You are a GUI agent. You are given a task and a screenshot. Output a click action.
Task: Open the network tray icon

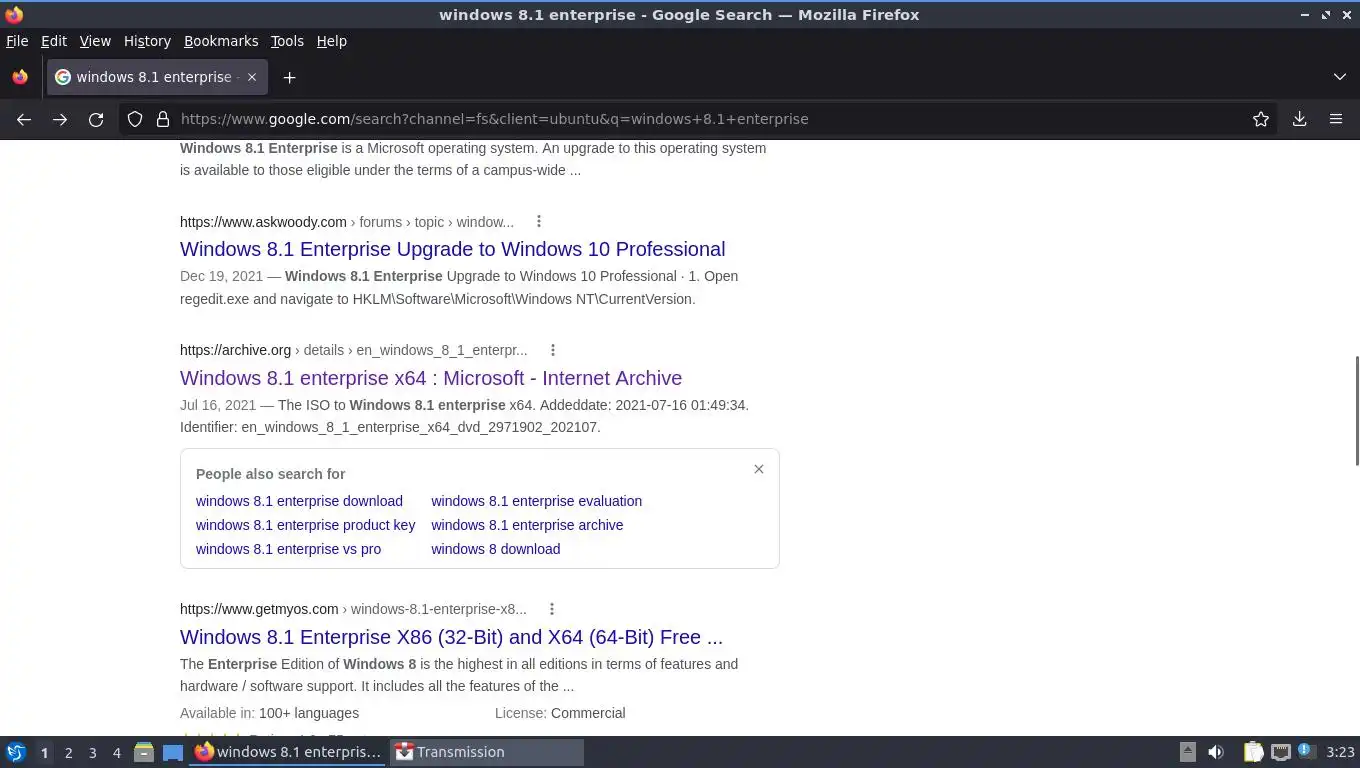[1281, 752]
